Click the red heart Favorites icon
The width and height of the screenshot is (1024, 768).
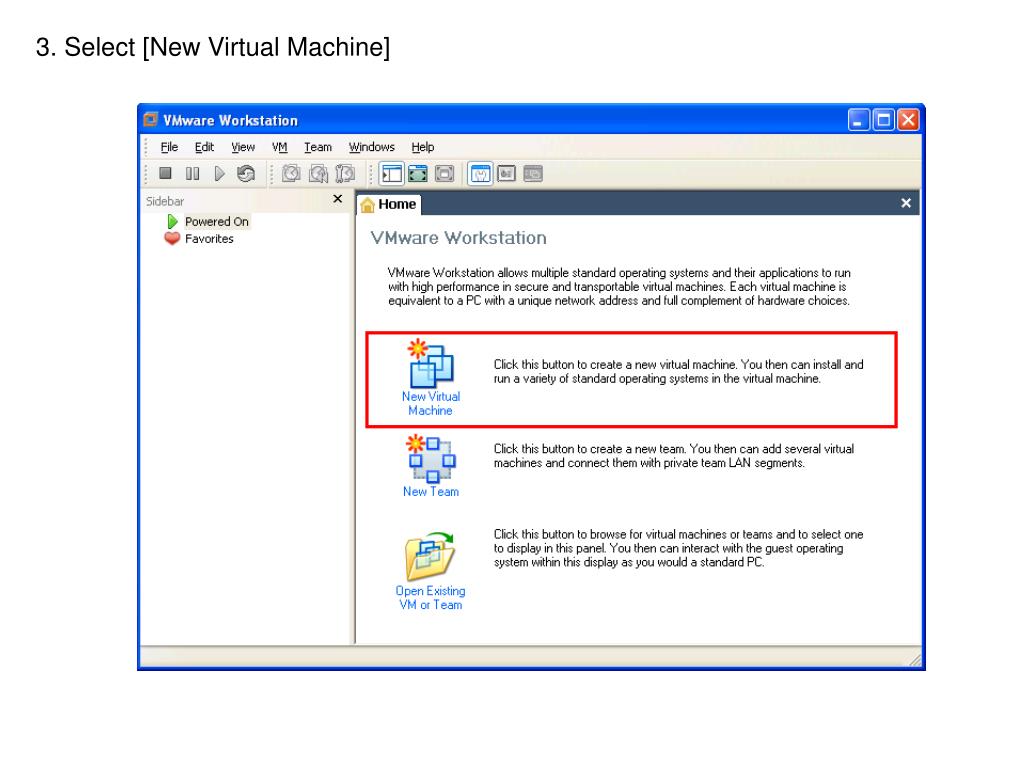point(172,238)
